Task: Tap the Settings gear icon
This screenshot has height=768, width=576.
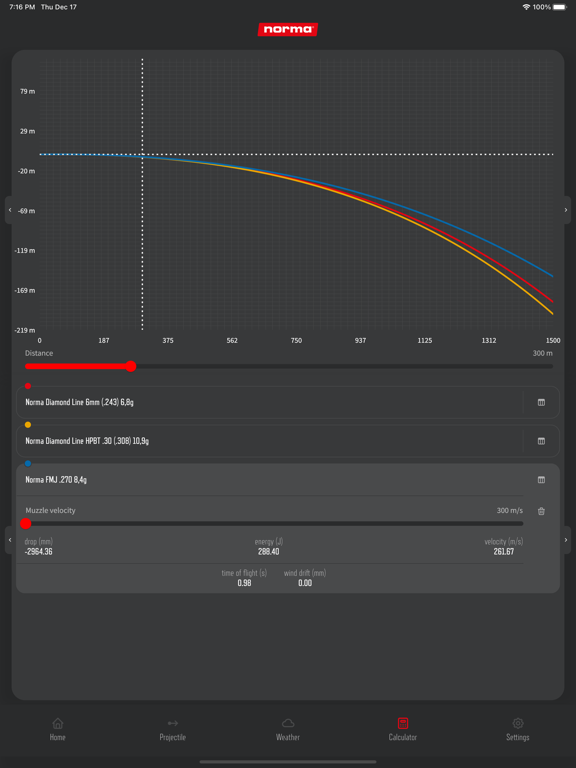Action: pyautogui.click(x=518, y=723)
